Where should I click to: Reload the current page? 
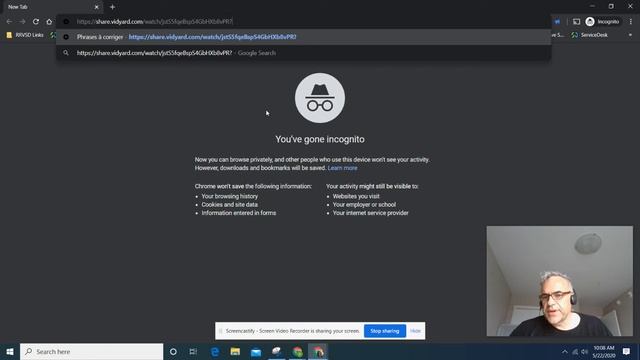(36, 22)
